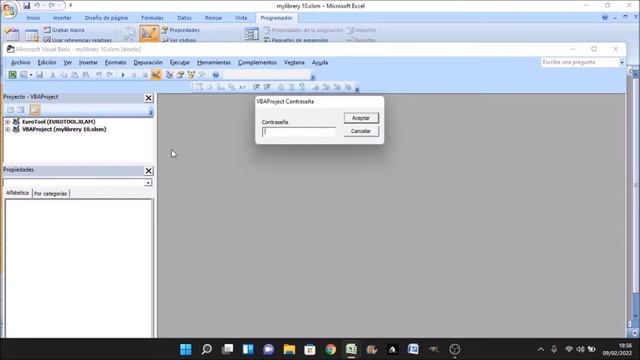Click the Contraseña password field
Screen dimensions: 640x360
pyautogui.click(x=299, y=132)
